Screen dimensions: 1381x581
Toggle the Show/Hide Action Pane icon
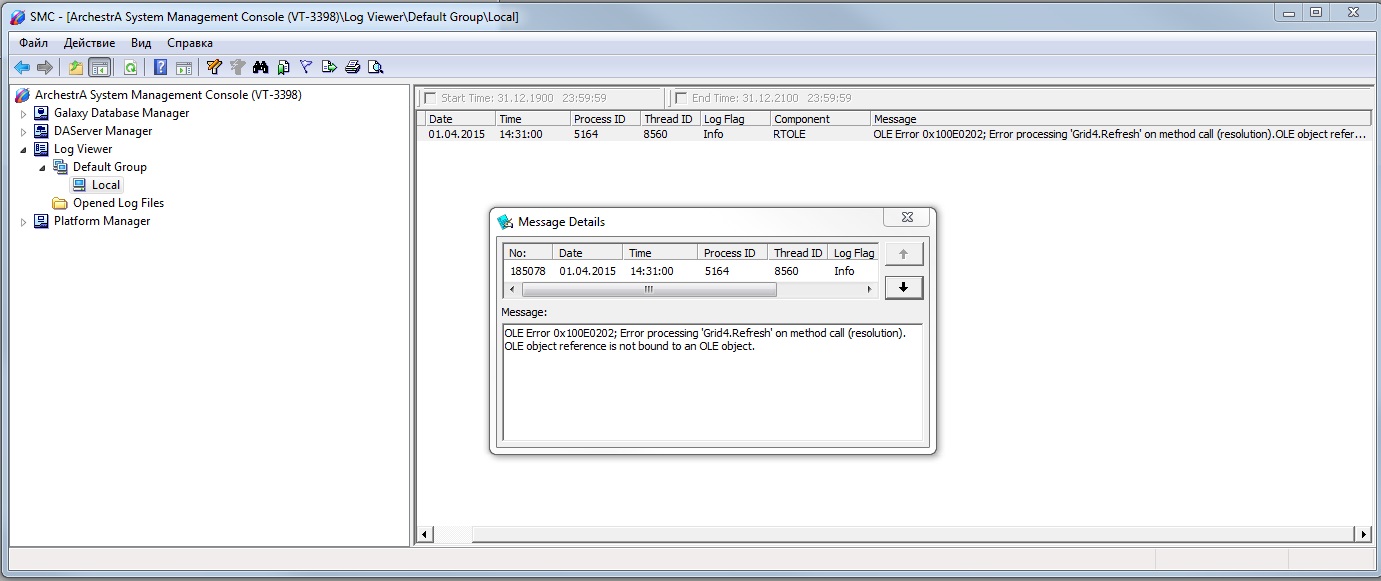point(183,67)
